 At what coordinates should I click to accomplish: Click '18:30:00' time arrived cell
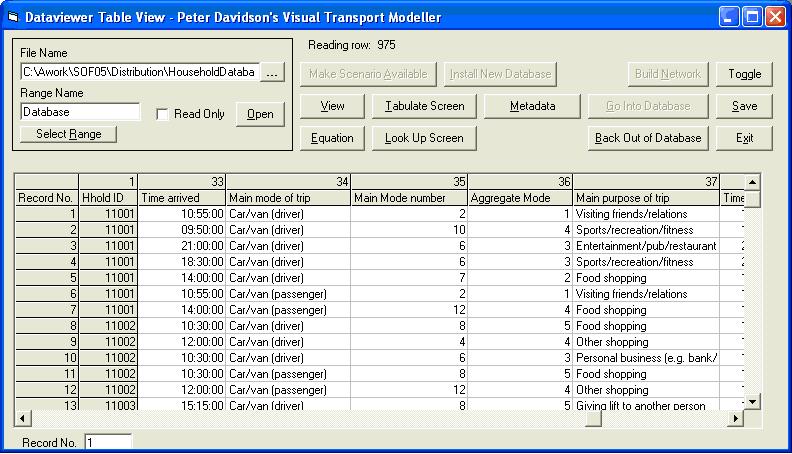point(182,262)
